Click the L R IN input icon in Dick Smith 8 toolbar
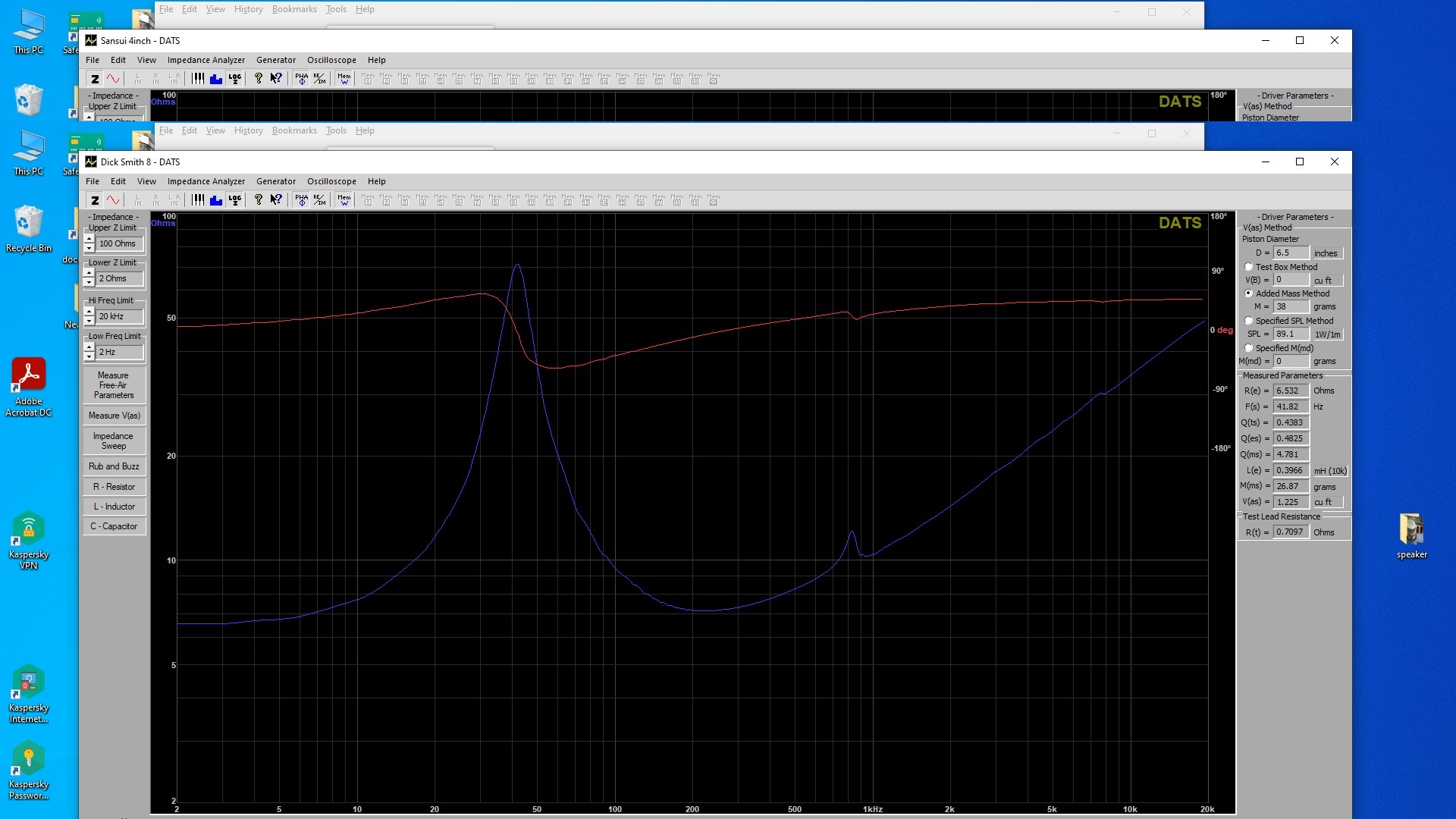1456x819 pixels. (x=174, y=200)
